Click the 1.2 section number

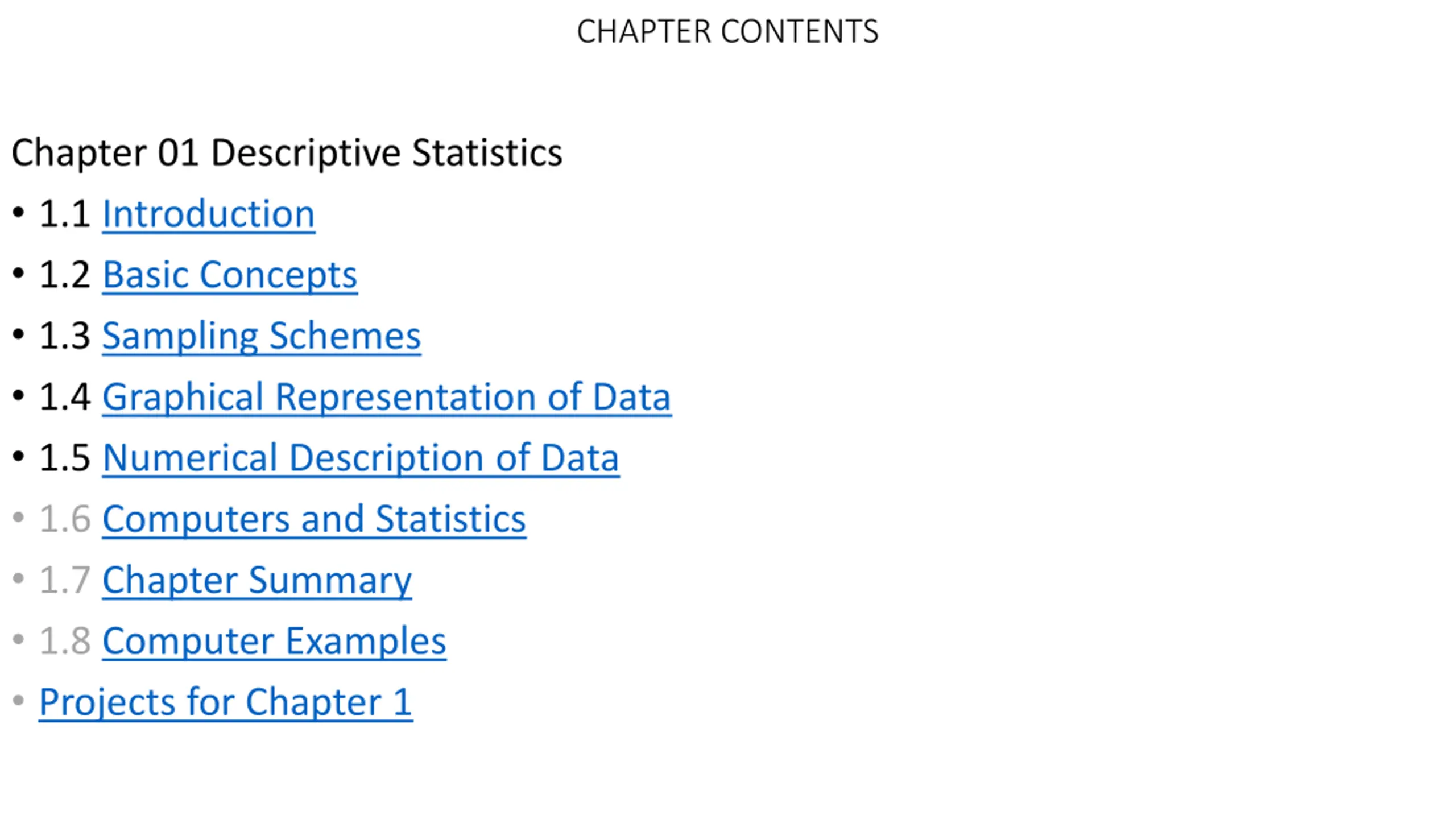(x=64, y=275)
